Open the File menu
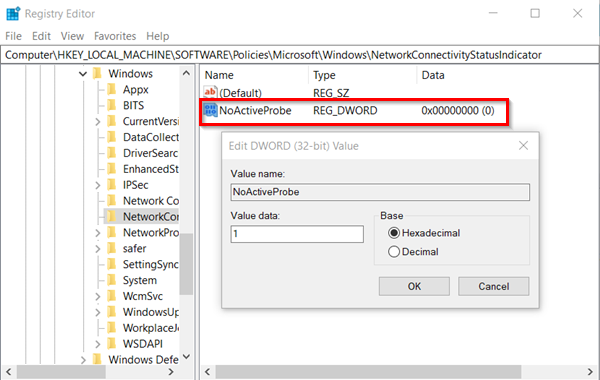This screenshot has width=600, height=380. 13,36
